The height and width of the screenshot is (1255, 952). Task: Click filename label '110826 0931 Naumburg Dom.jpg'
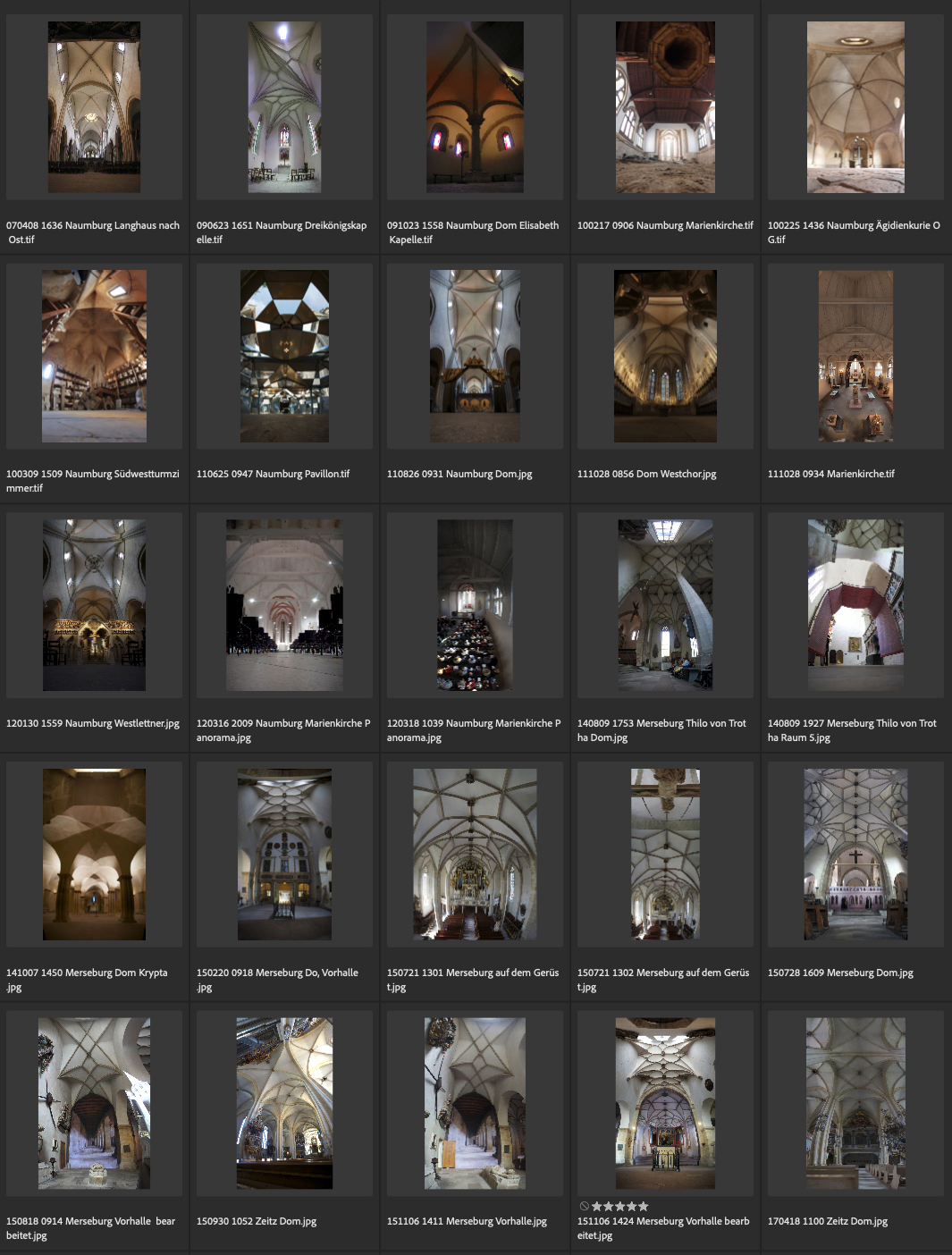tap(459, 475)
